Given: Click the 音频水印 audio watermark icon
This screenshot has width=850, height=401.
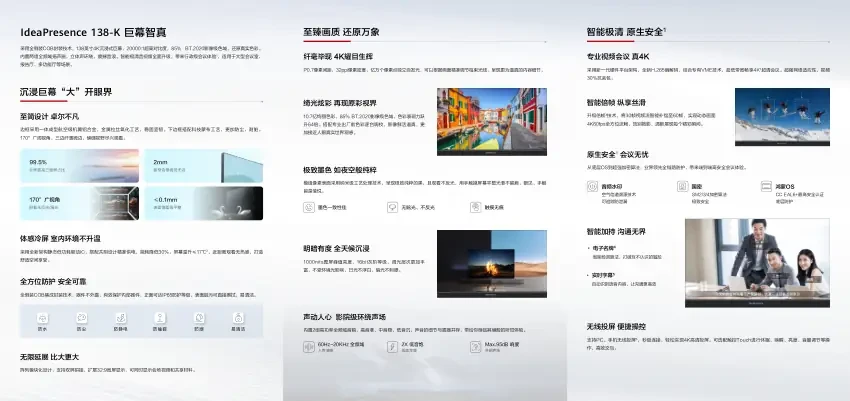Looking at the screenshot, I should click(592, 186).
